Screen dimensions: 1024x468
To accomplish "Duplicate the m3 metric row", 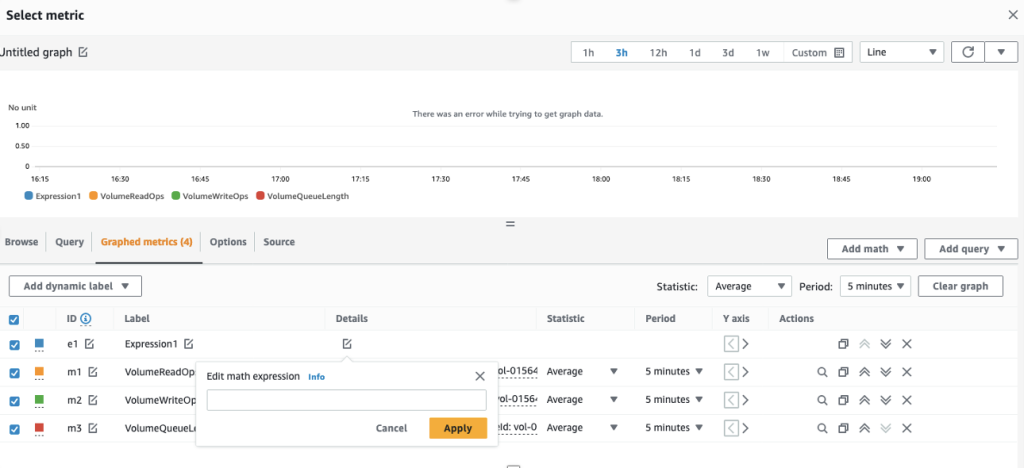I will [843, 428].
